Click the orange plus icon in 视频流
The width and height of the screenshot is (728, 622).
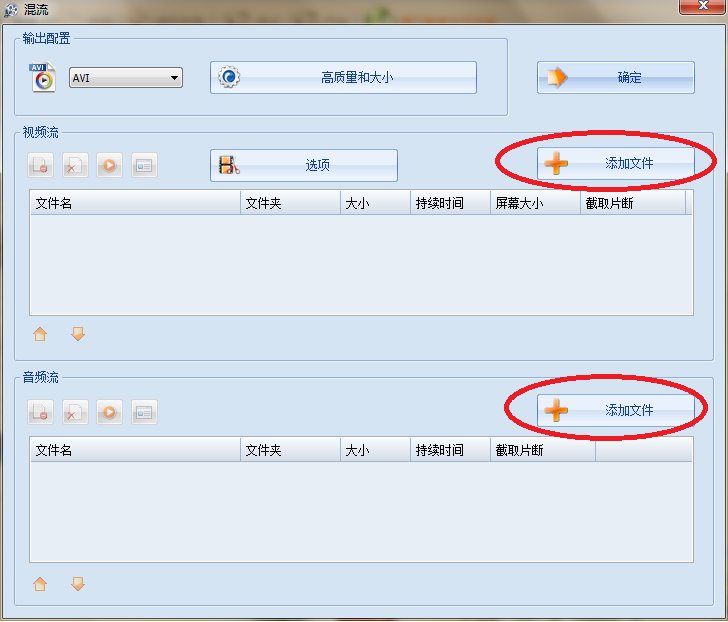556,163
